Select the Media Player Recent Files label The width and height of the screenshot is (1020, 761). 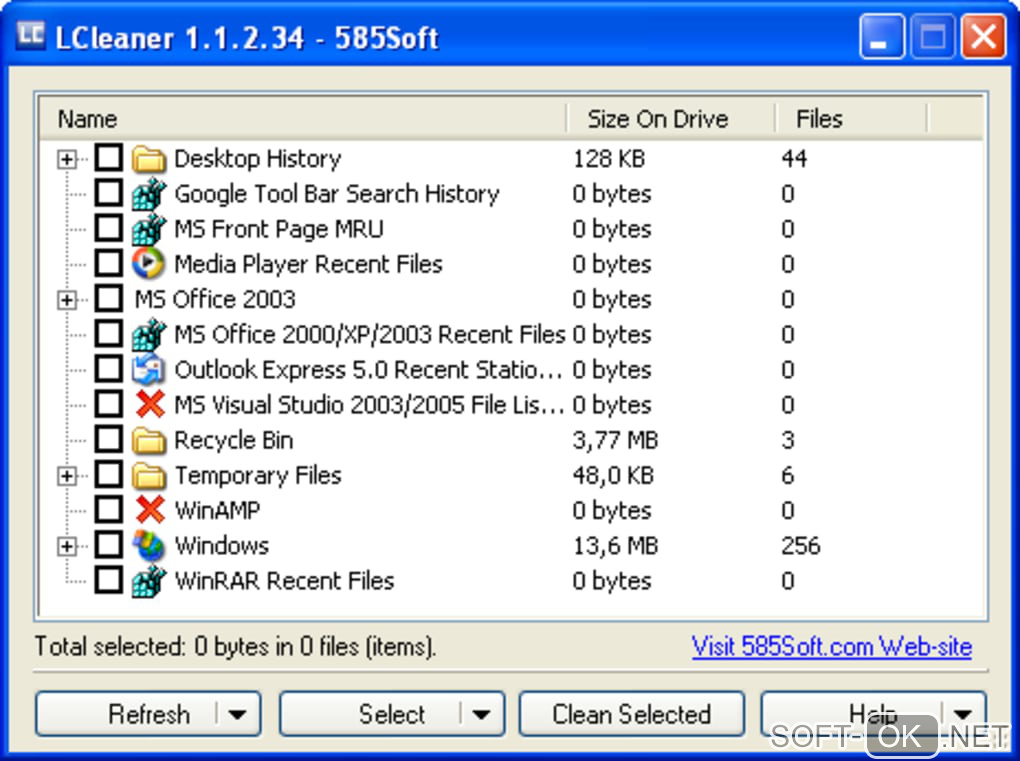(308, 264)
